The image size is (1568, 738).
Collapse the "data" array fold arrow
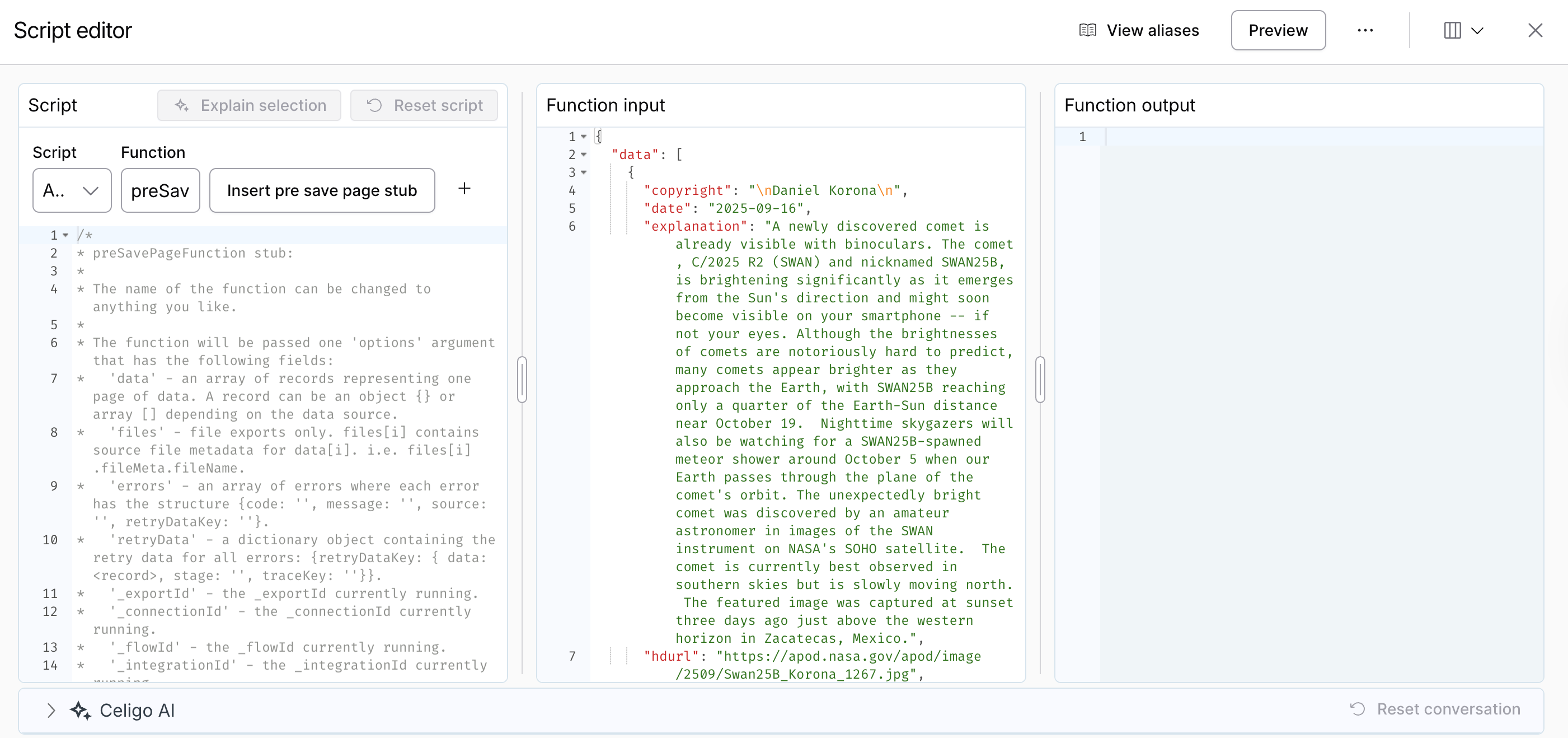584,155
